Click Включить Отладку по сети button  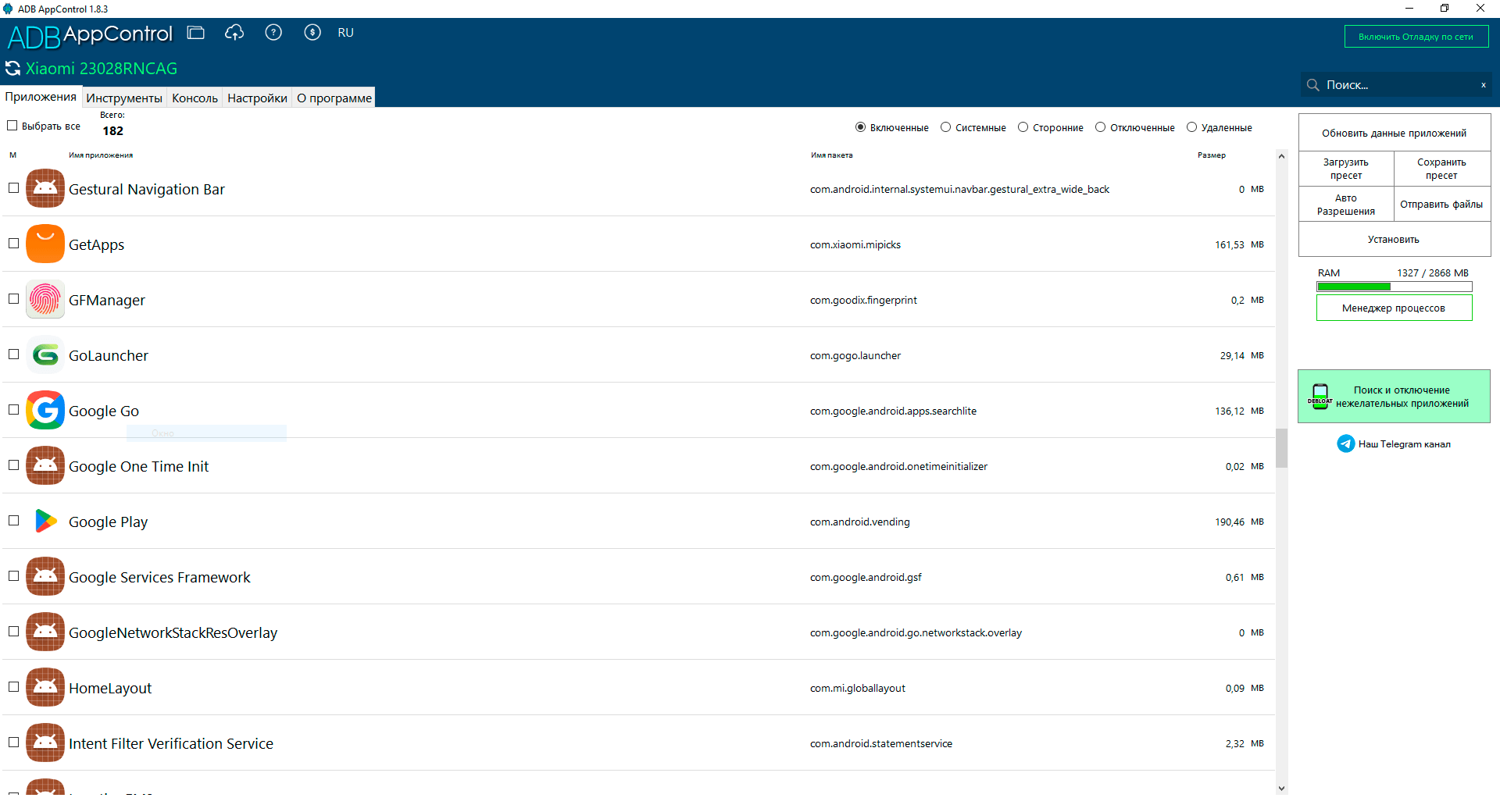click(x=1416, y=37)
